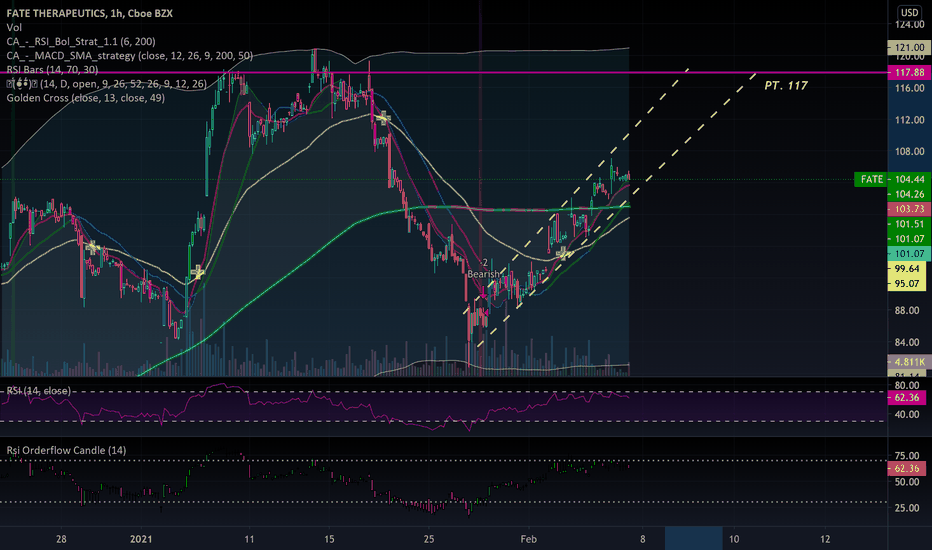Click the 121.00 price scale label
932x550 pixels.
[x=909, y=48]
